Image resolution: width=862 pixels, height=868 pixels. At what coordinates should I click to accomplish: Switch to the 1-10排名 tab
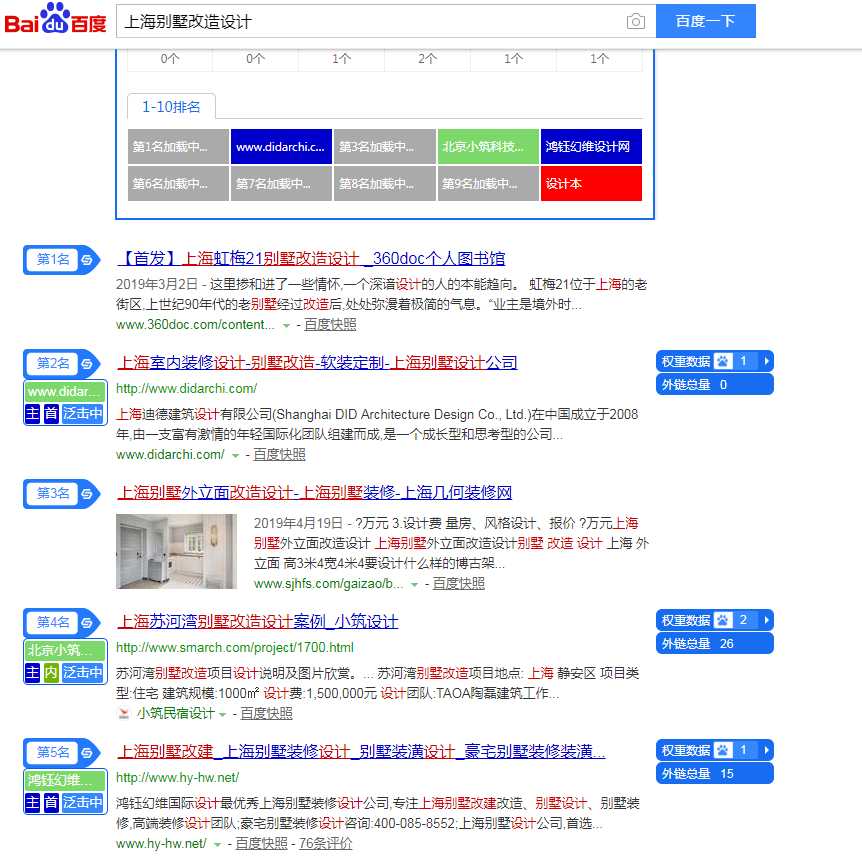[171, 107]
